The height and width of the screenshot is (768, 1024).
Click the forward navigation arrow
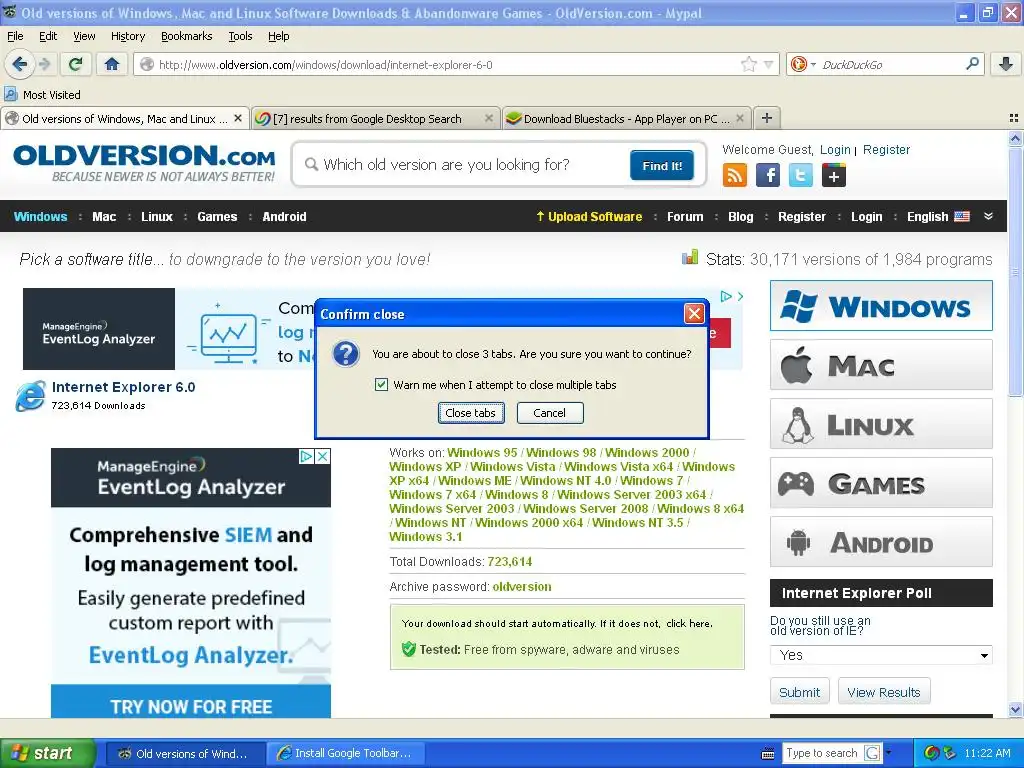[44, 64]
